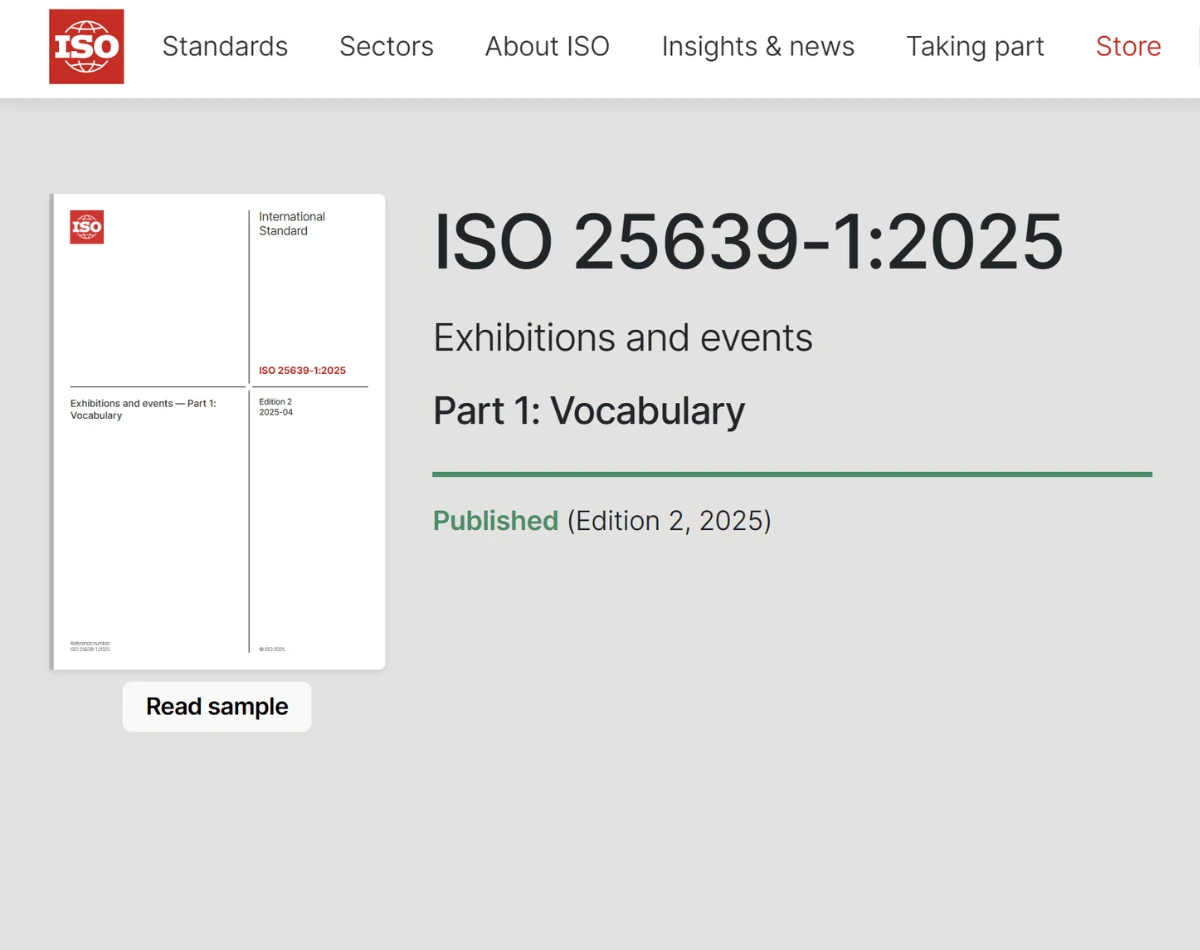1200x950 pixels.
Task: Click the green Published status label
Action: [x=495, y=521]
